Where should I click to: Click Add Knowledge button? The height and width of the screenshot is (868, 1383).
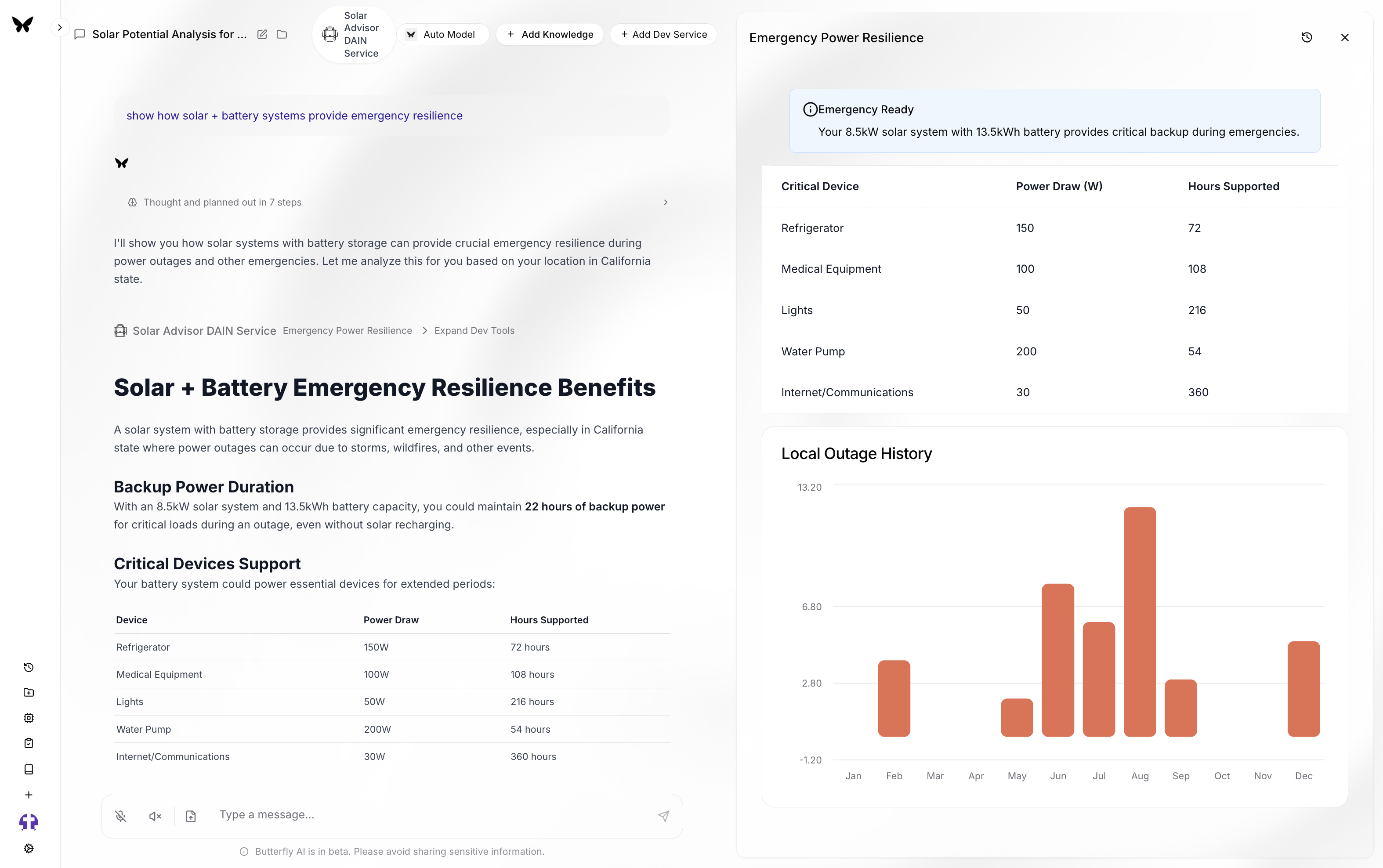(x=550, y=34)
